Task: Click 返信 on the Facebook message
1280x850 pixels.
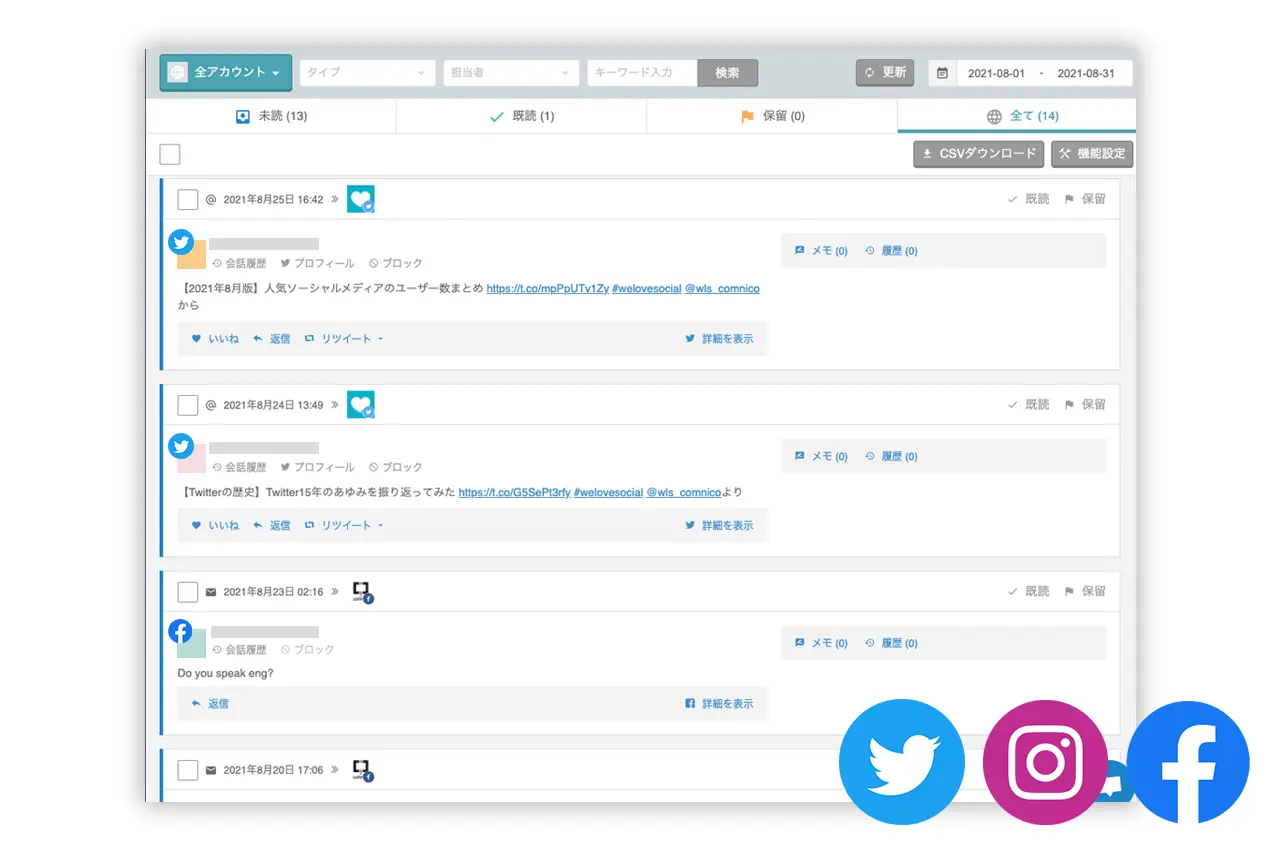Action: pos(210,704)
